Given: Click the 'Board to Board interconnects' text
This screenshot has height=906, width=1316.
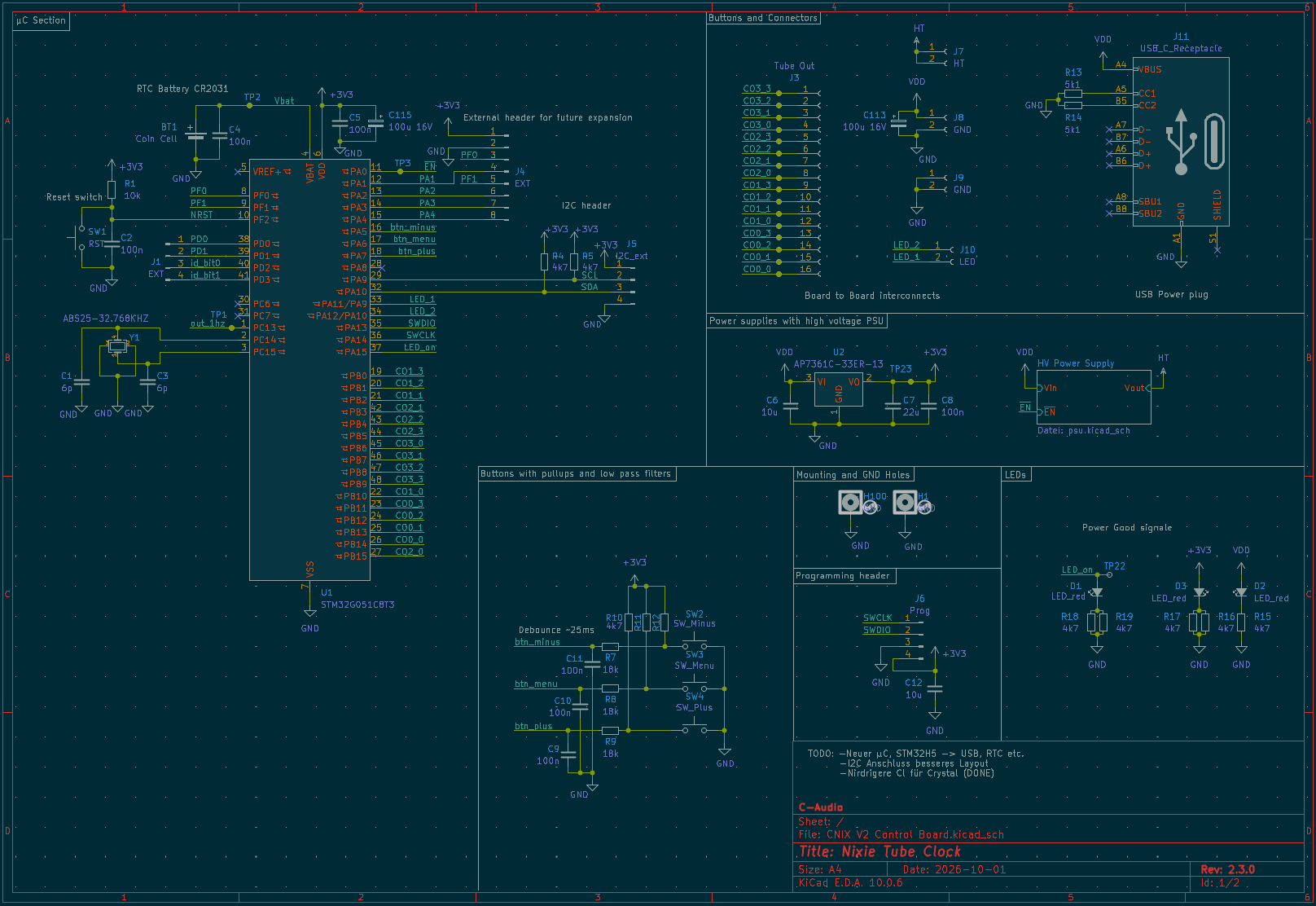Looking at the screenshot, I should (x=872, y=296).
